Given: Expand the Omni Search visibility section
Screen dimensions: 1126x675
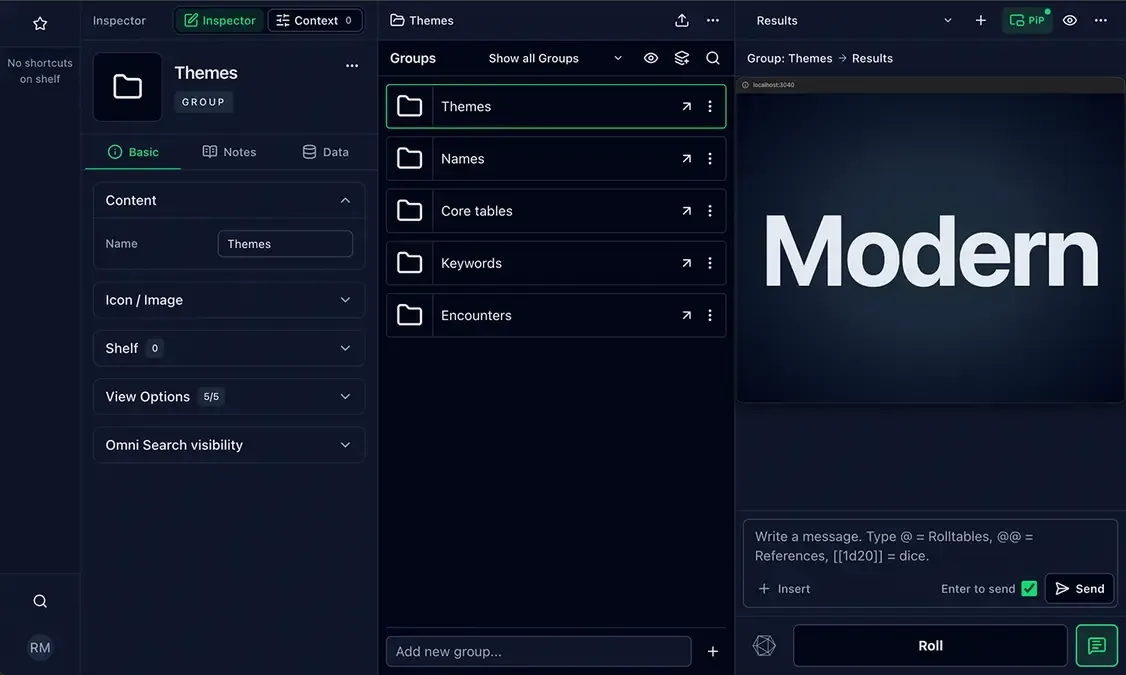Looking at the screenshot, I should coord(229,445).
